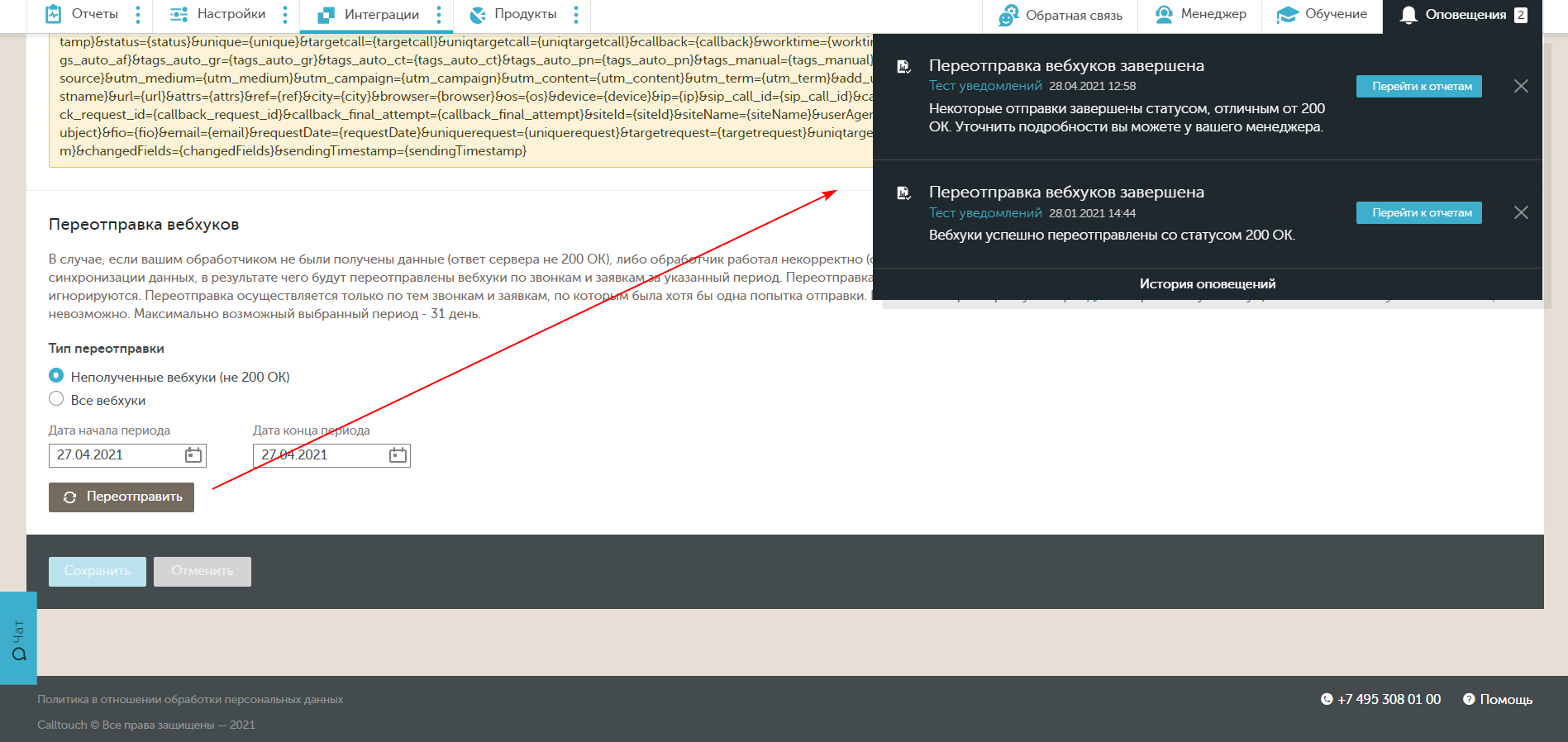This screenshot has height=742, width=1568.
Task: Open the Отчеты menu item
Action: click(94, 14)
